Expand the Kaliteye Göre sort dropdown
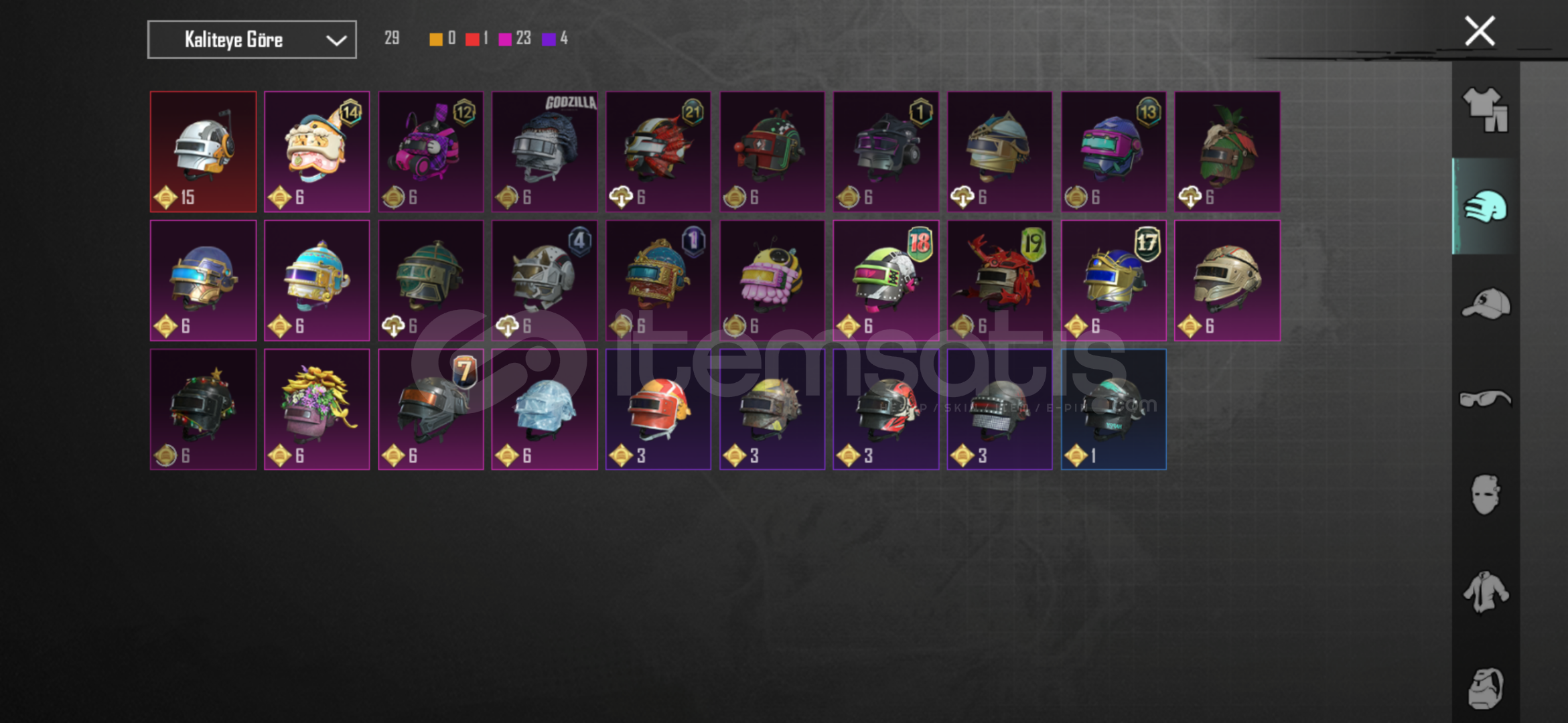This screenshot has width=1568, height=723. click(x=252, y=40)
